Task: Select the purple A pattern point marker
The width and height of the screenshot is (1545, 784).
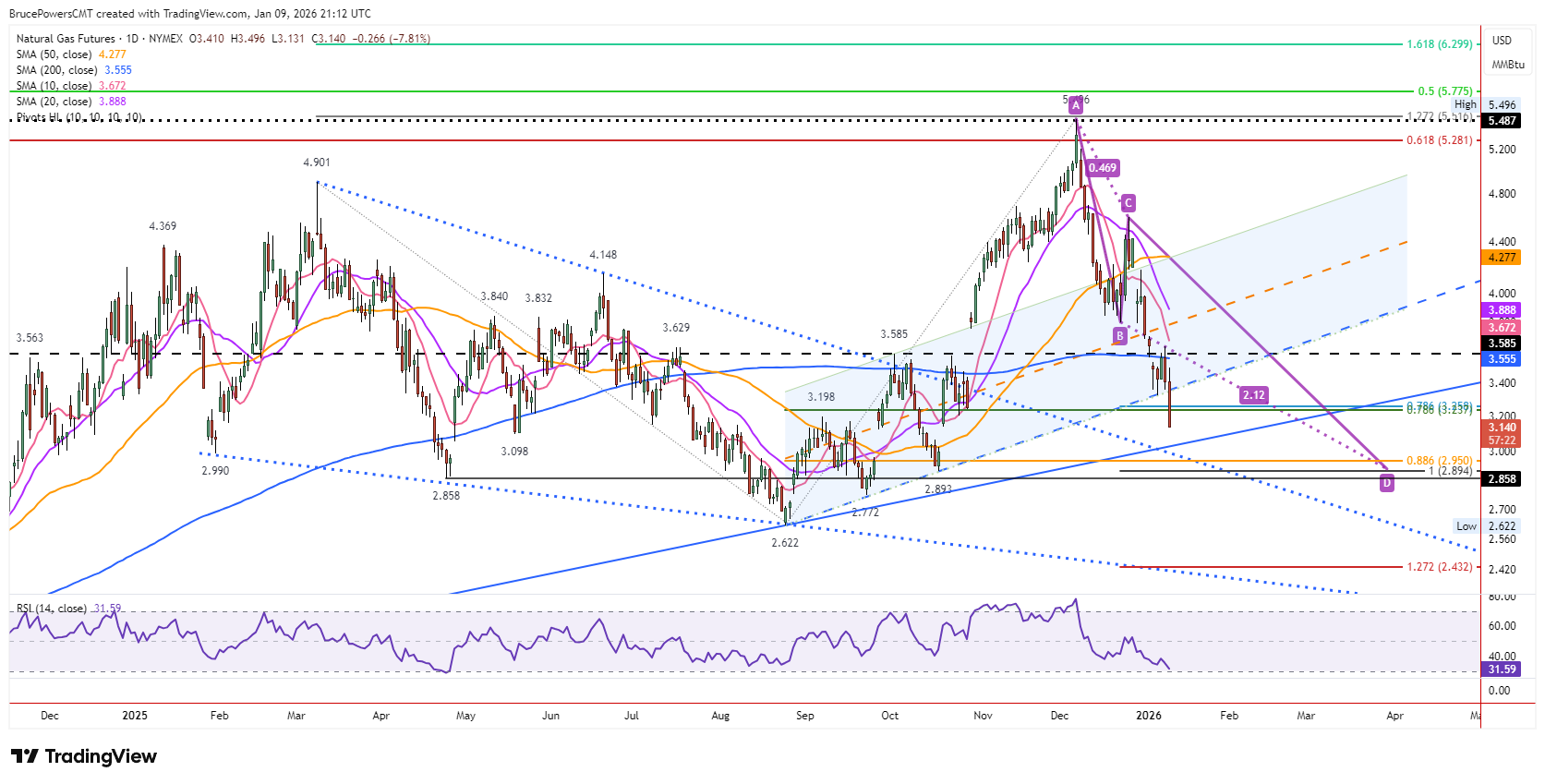Action: tap(1076, 105)
